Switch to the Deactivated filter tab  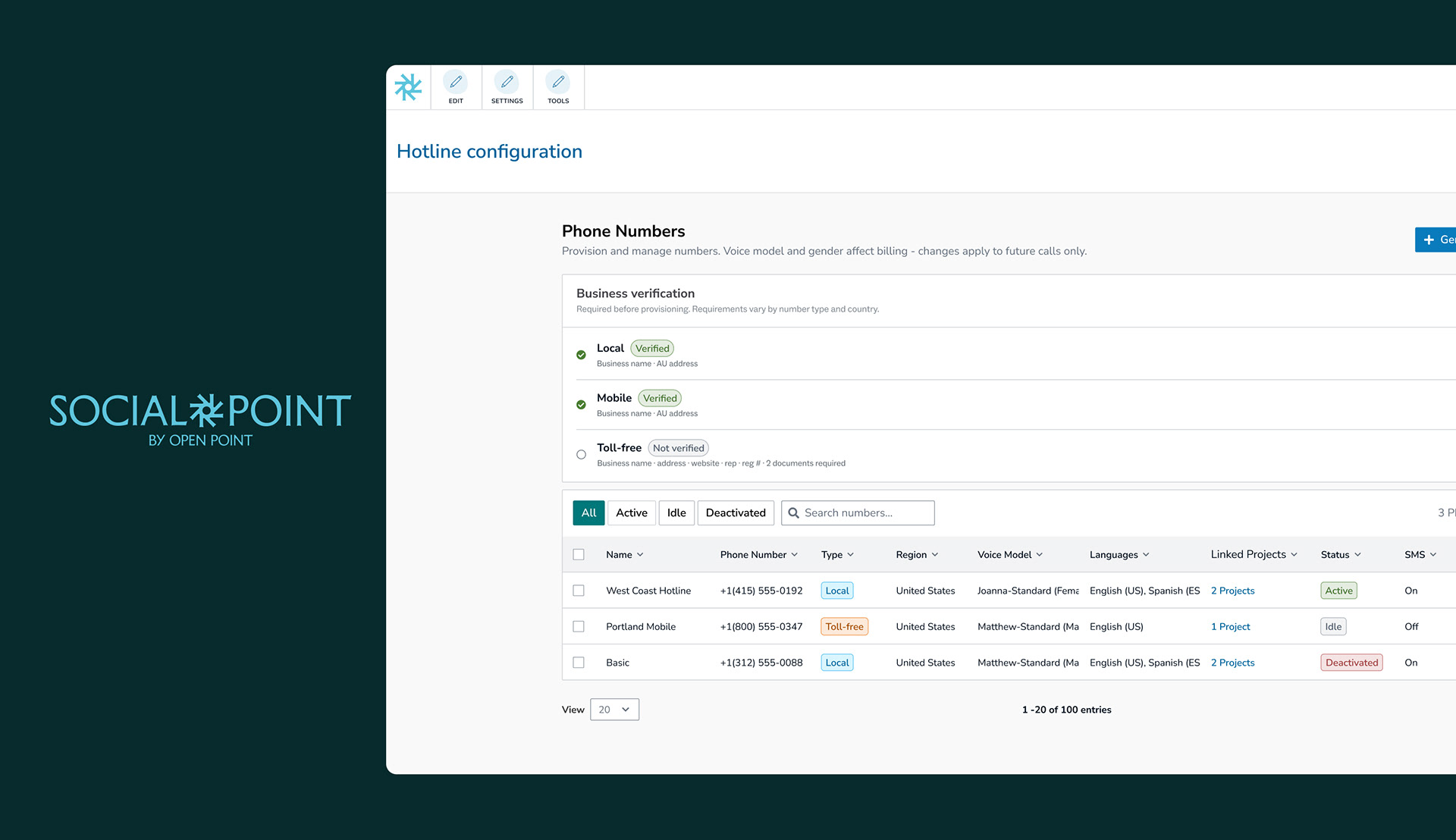coord(735,513)
